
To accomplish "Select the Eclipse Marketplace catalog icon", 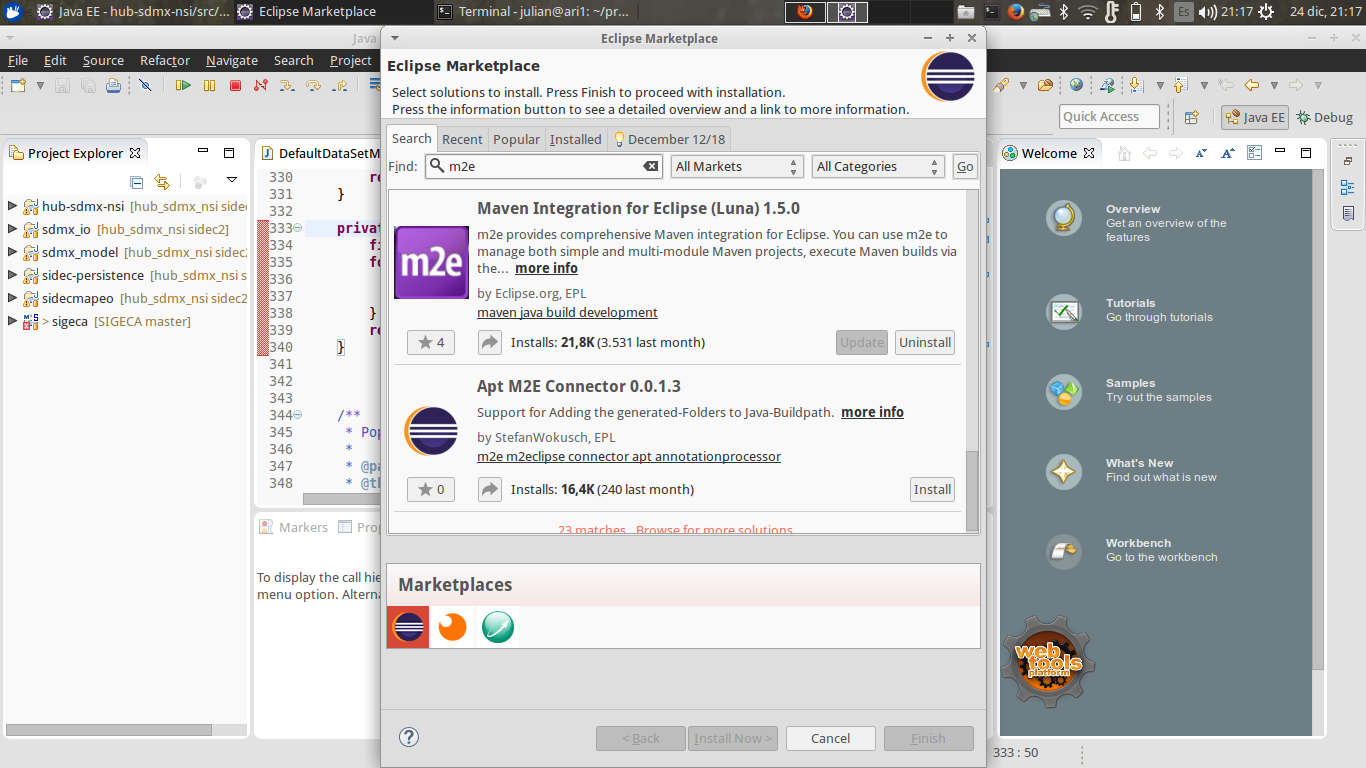I will (408, 627).
